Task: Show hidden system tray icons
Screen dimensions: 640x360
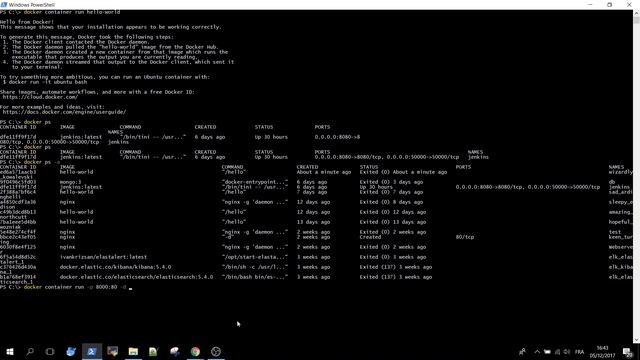Action: [537, 351]
